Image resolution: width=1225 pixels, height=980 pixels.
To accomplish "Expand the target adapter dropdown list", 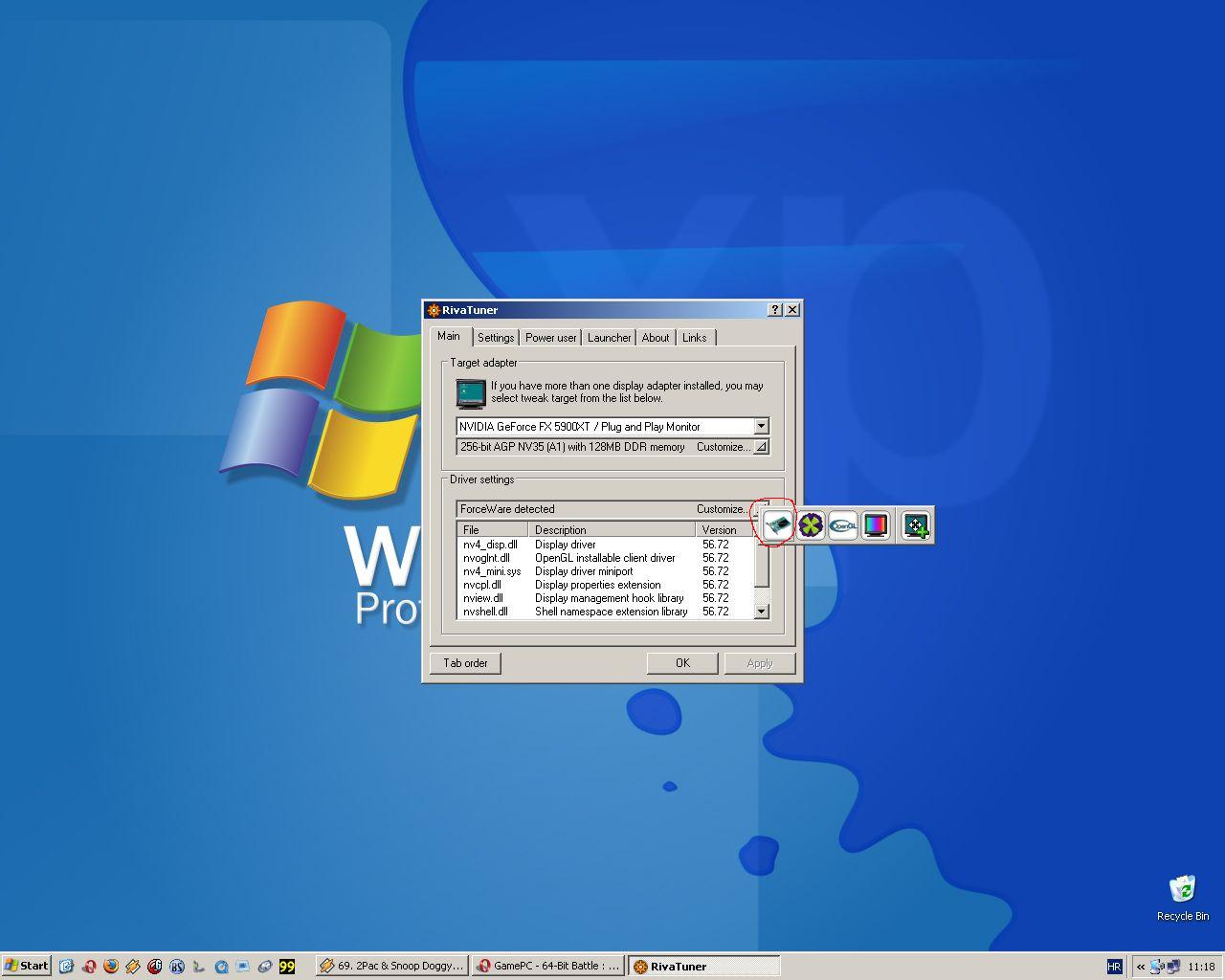I will click(761, 427).
